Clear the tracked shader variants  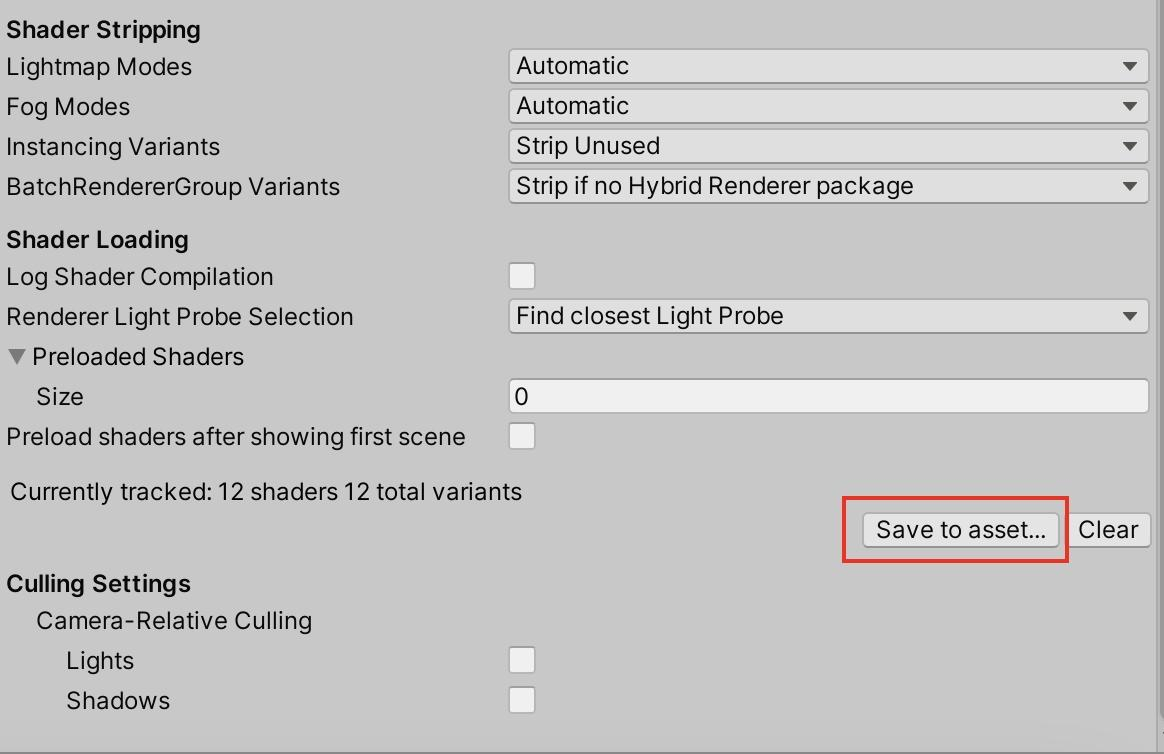[1108, 530]
